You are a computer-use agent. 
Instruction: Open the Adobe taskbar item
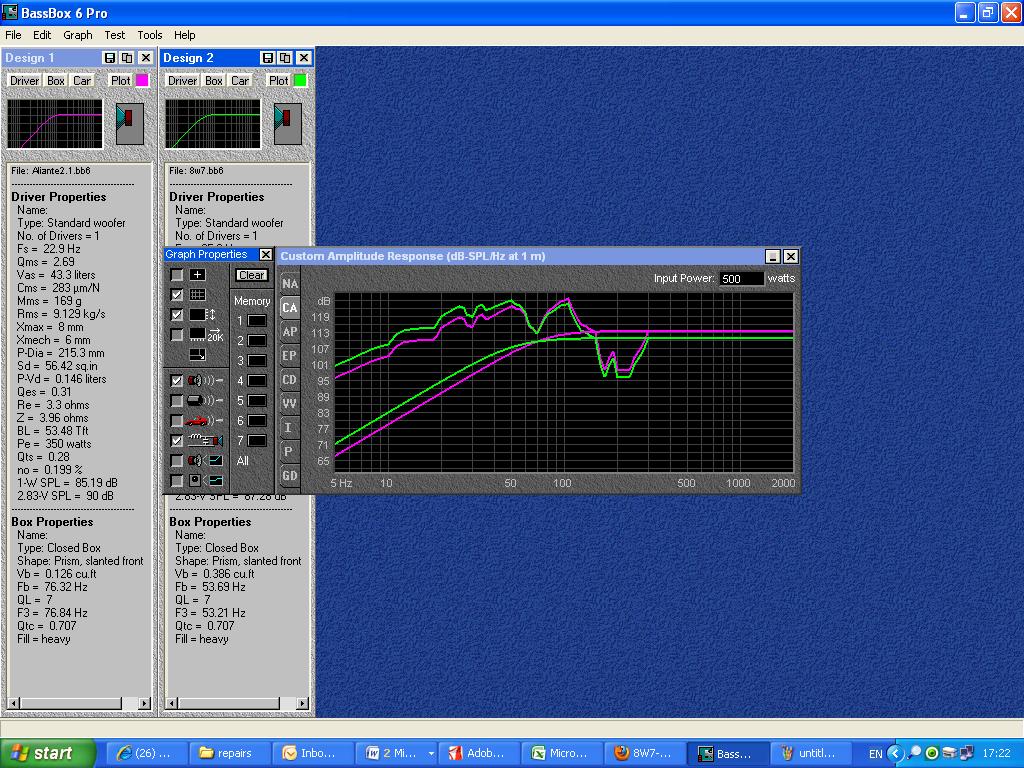point(478,753)
